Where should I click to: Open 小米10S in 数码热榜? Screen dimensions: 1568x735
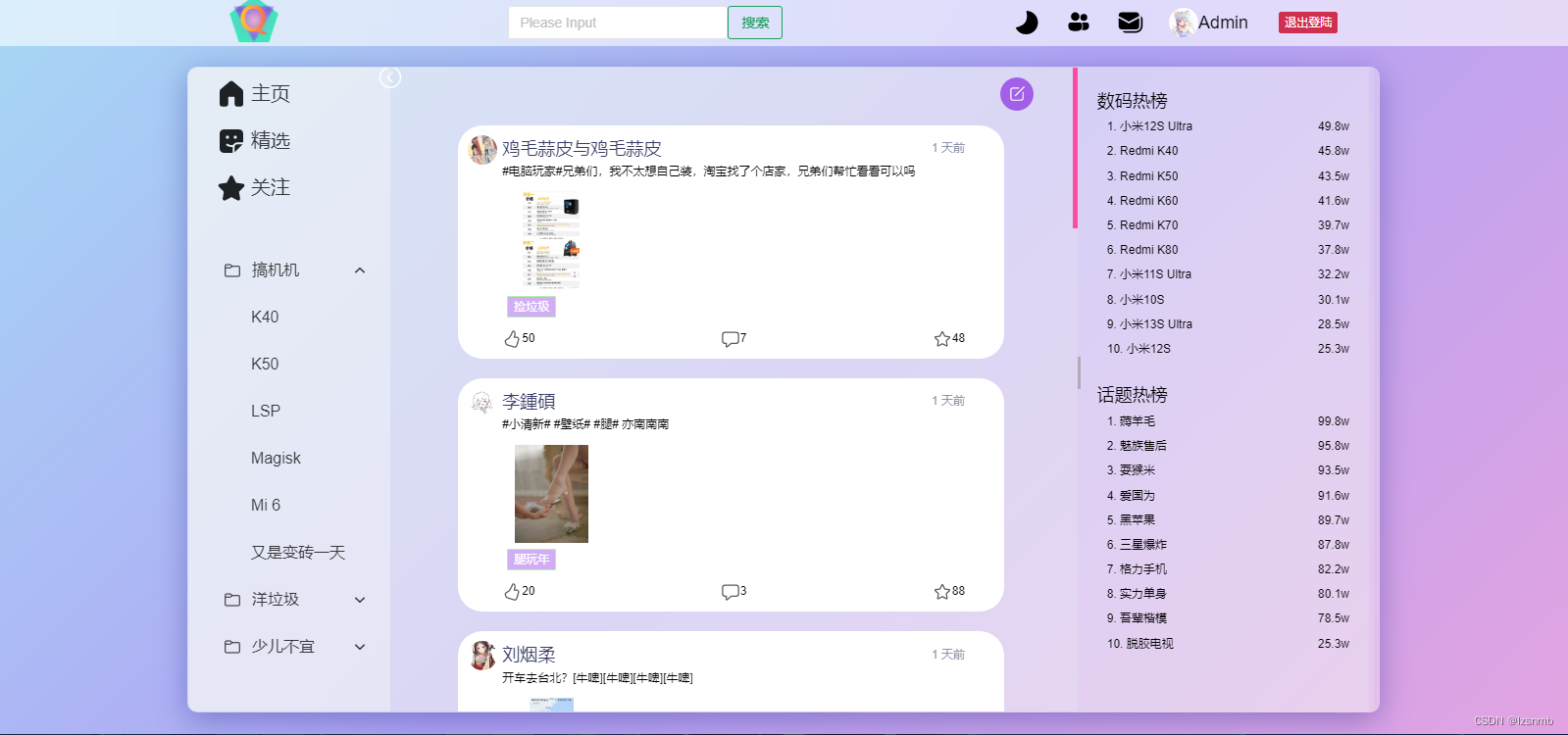[1142, 300]
